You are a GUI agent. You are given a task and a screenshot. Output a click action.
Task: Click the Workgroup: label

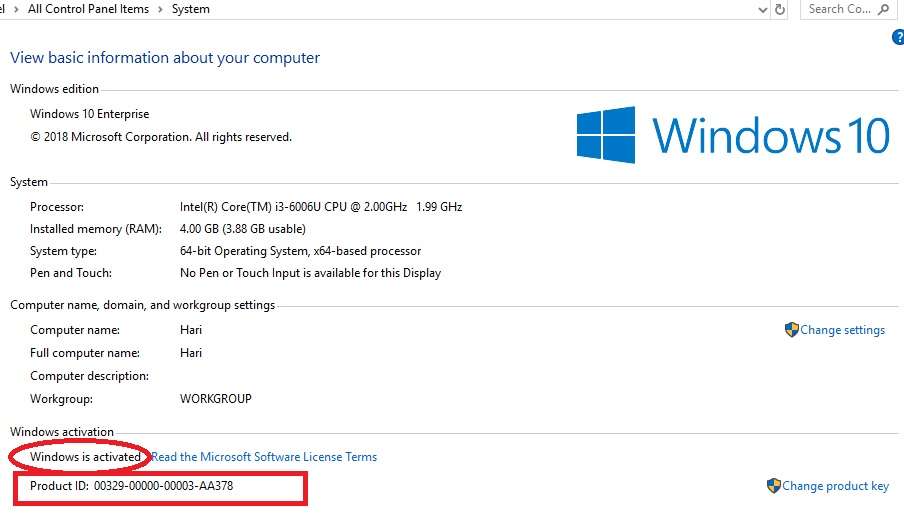pyautogui.click(x=61, y=399)
